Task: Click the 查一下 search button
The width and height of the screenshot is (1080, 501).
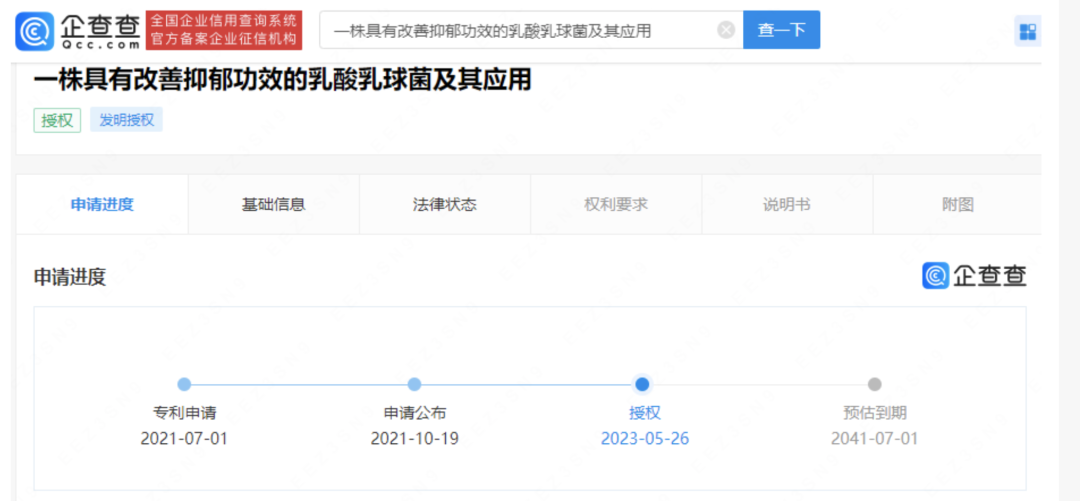Action: tap(781, 30)
